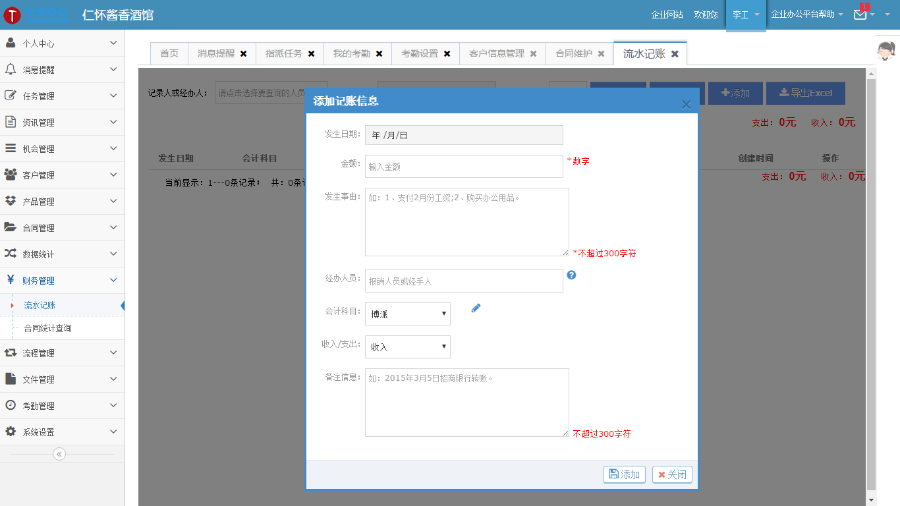900x506 pixels.
Task: Click the file icon beside 文件管理
Action: [x=10, y=379]
